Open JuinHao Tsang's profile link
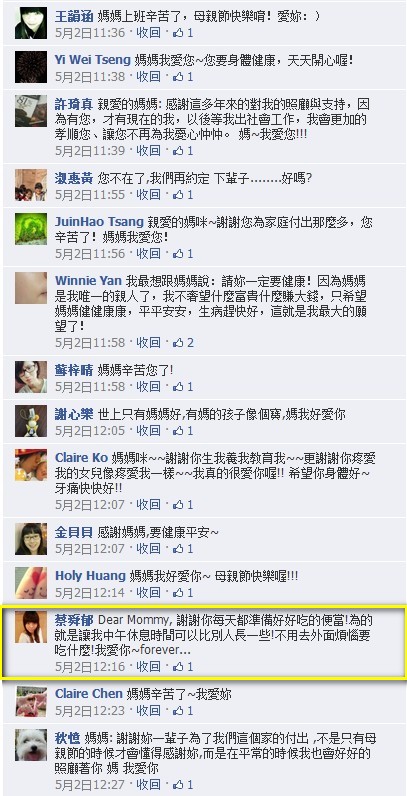 point(99,222)
